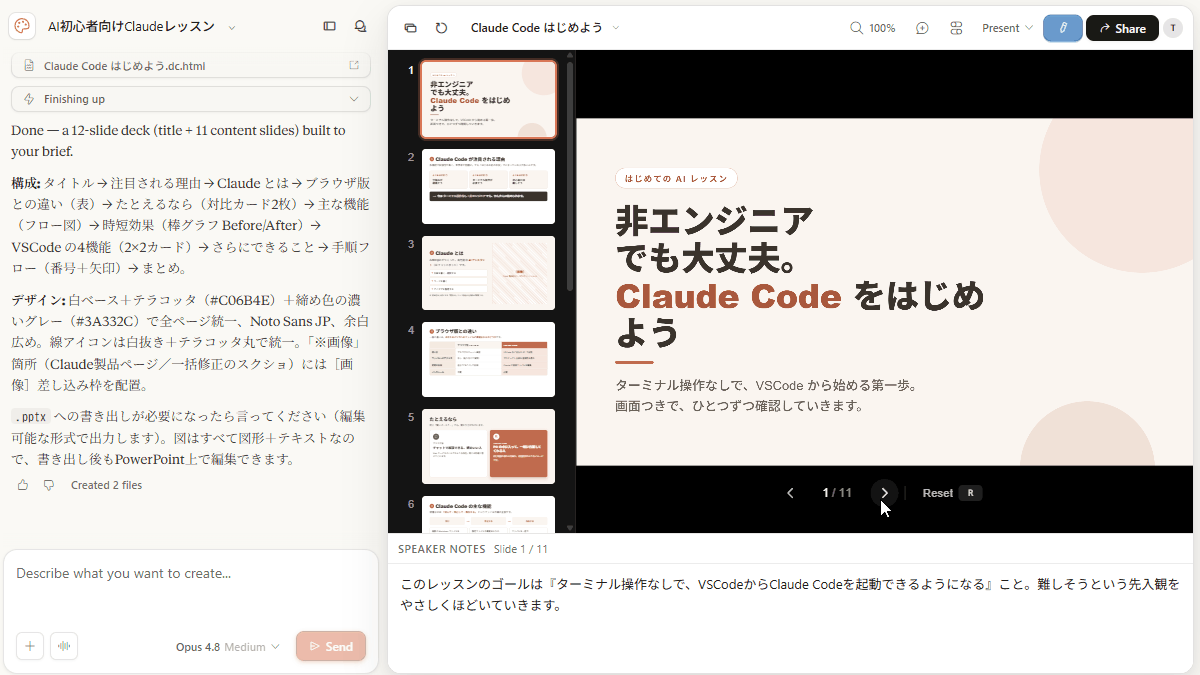Screen dimensions: 1200x675
Task: Click the Share button
Action: pos(1122,28)
